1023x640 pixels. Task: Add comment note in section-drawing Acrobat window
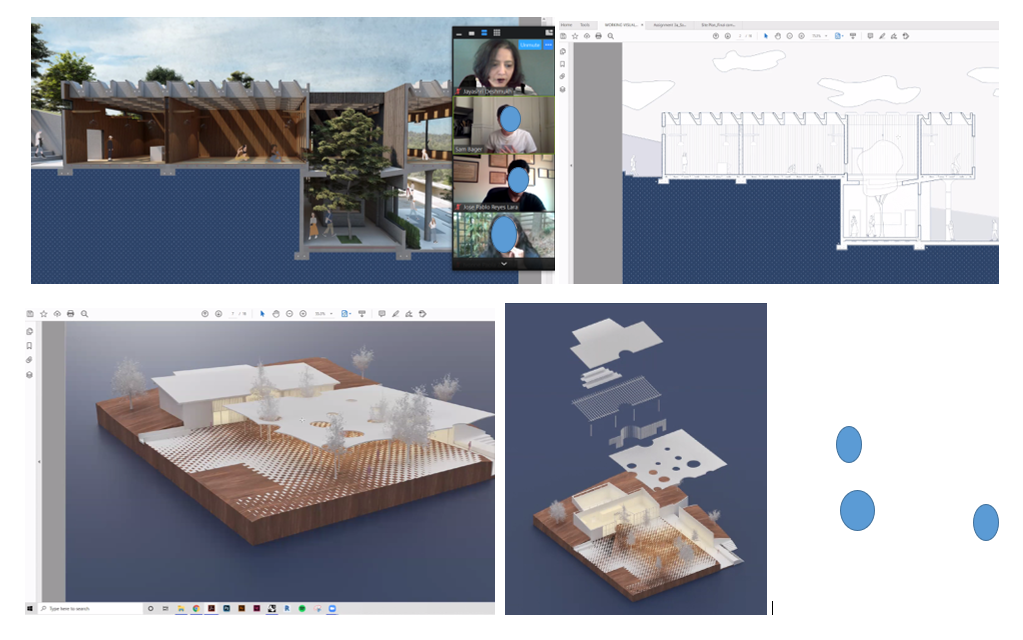coord(870,36)
